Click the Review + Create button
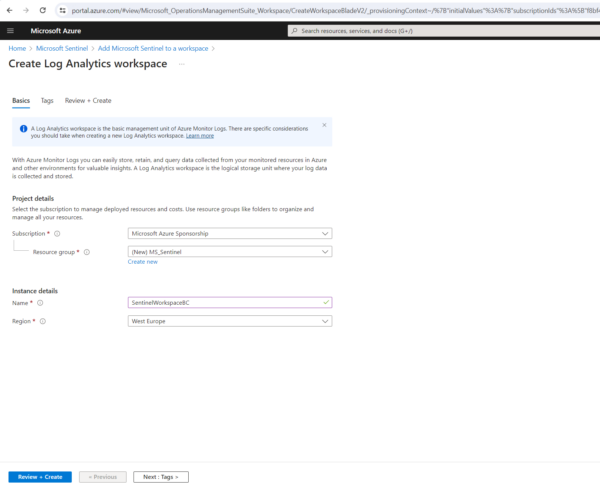The image size is (600, 487). click(40, 477)
